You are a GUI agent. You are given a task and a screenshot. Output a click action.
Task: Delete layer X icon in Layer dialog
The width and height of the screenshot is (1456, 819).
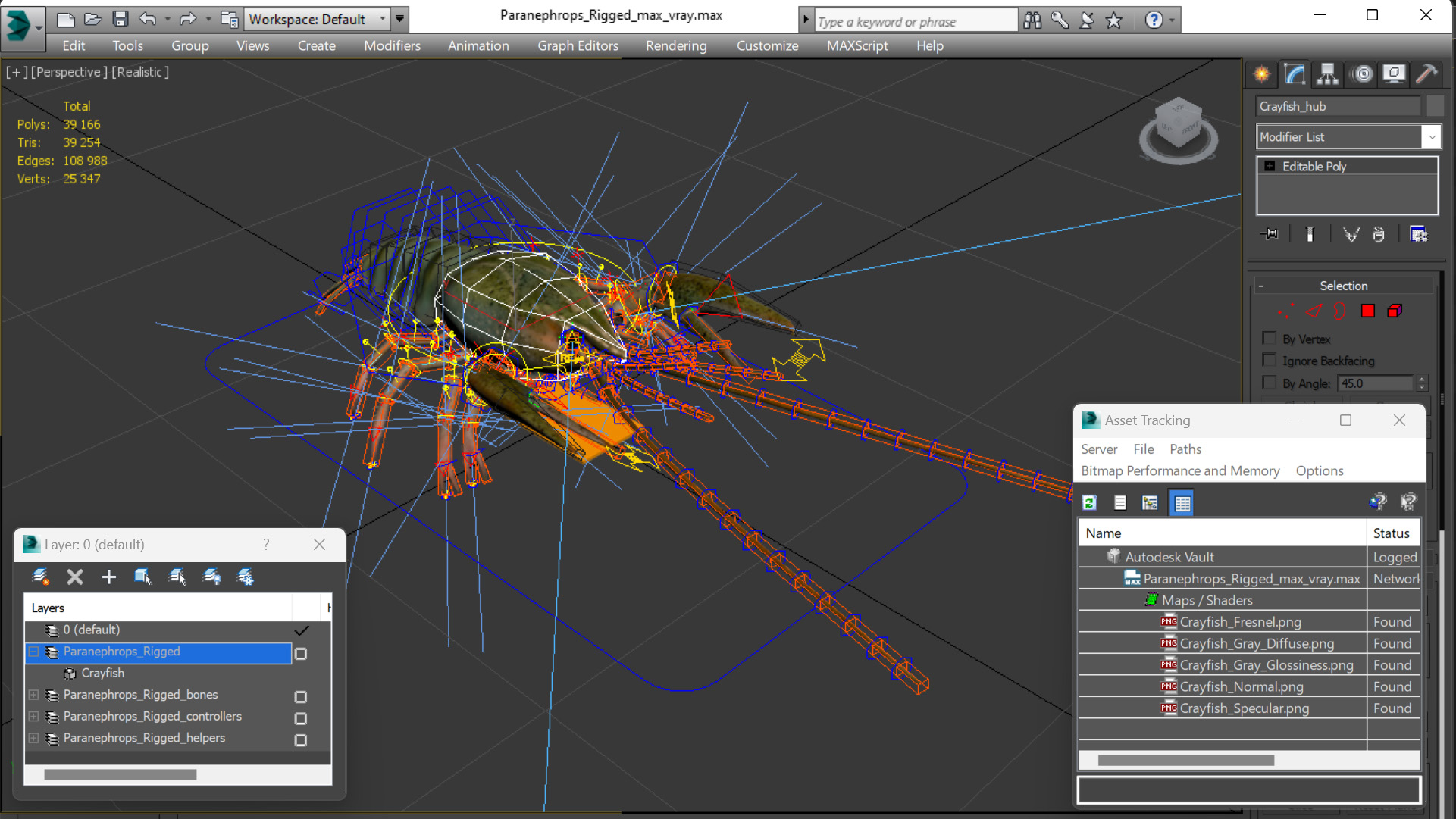(75, 577)
